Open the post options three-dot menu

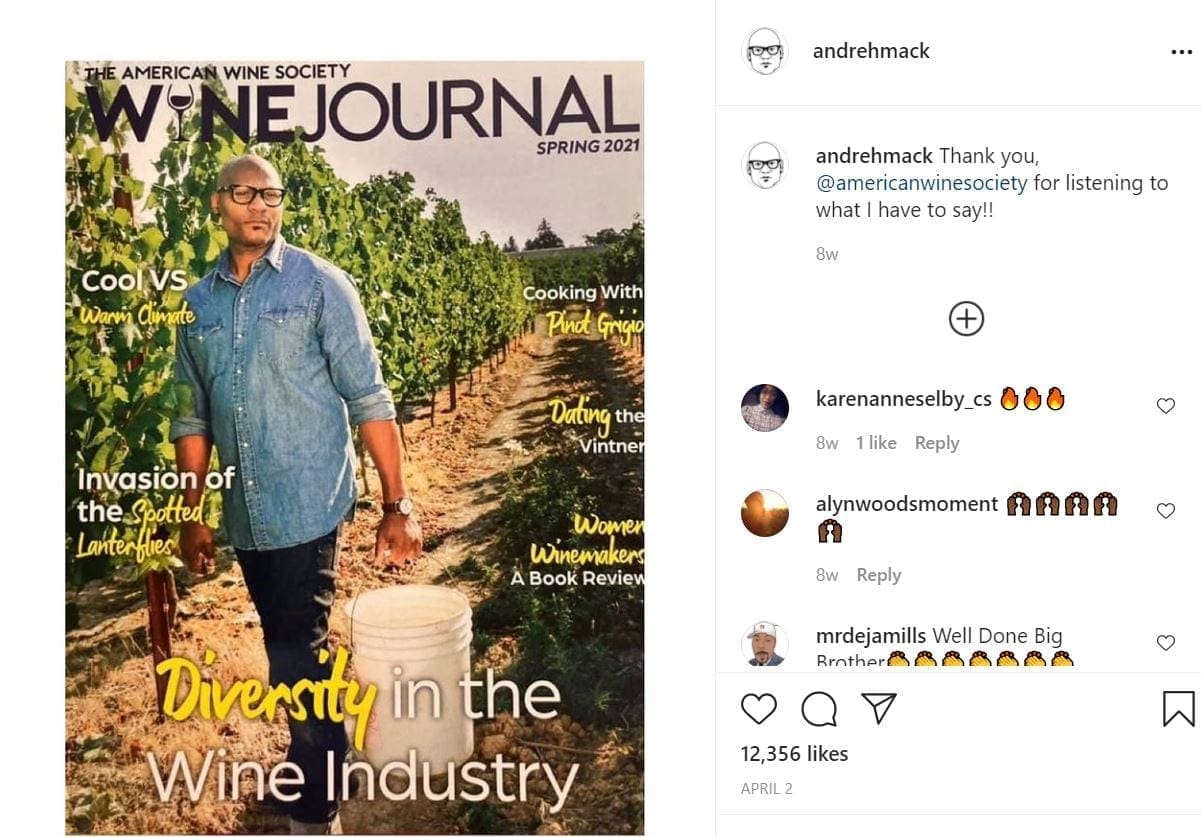pyautogui.click(x=1180, y=50)
